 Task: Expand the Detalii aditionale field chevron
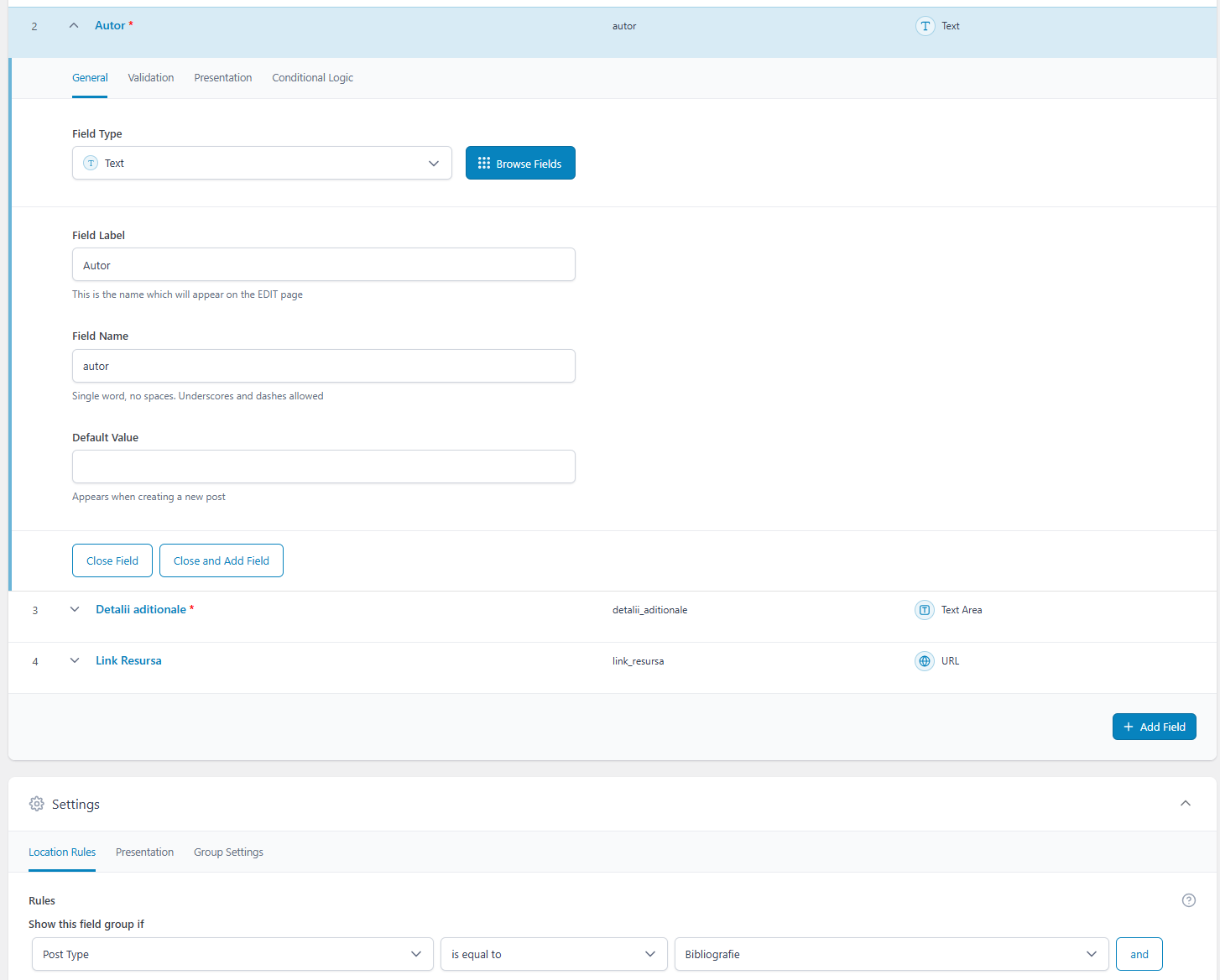point(75,610)
